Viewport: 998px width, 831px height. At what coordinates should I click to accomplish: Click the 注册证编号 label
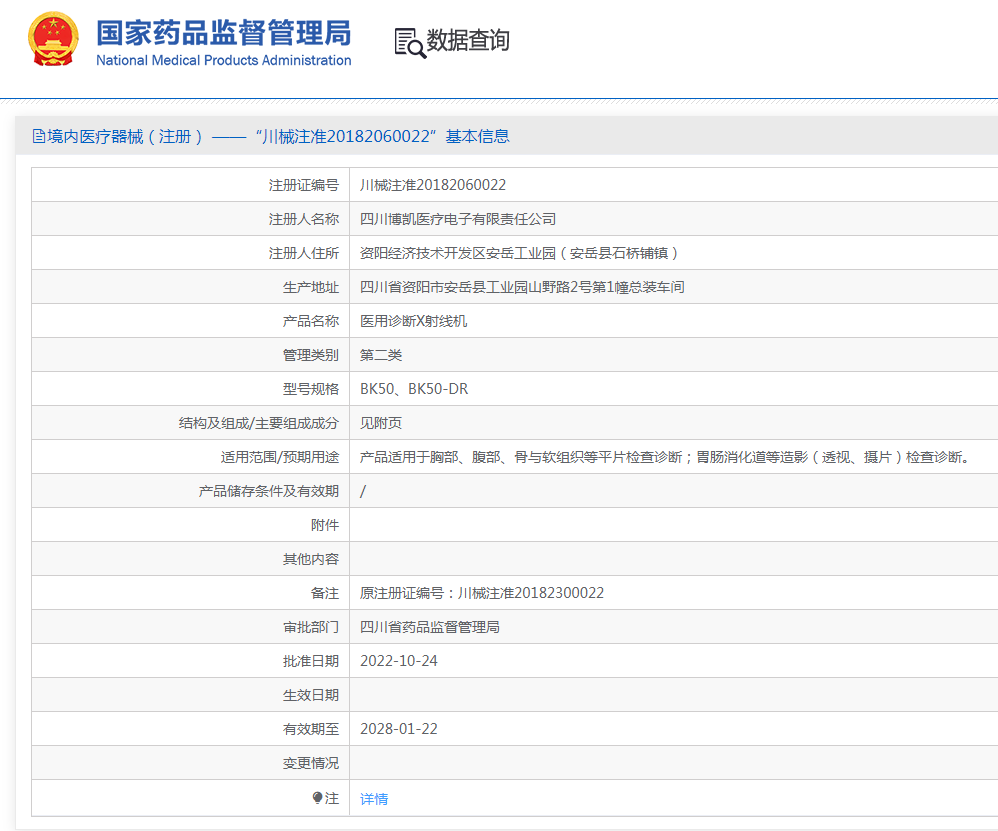tap(304, 185)
